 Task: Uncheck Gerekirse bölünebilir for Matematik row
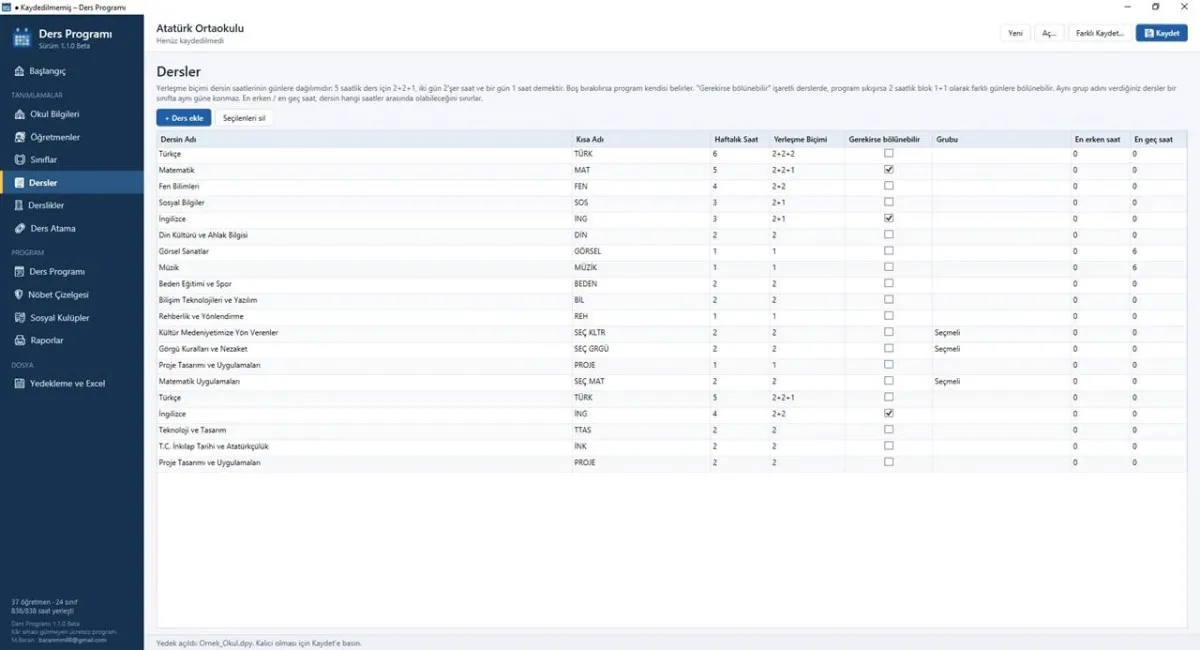pos(888,170)
